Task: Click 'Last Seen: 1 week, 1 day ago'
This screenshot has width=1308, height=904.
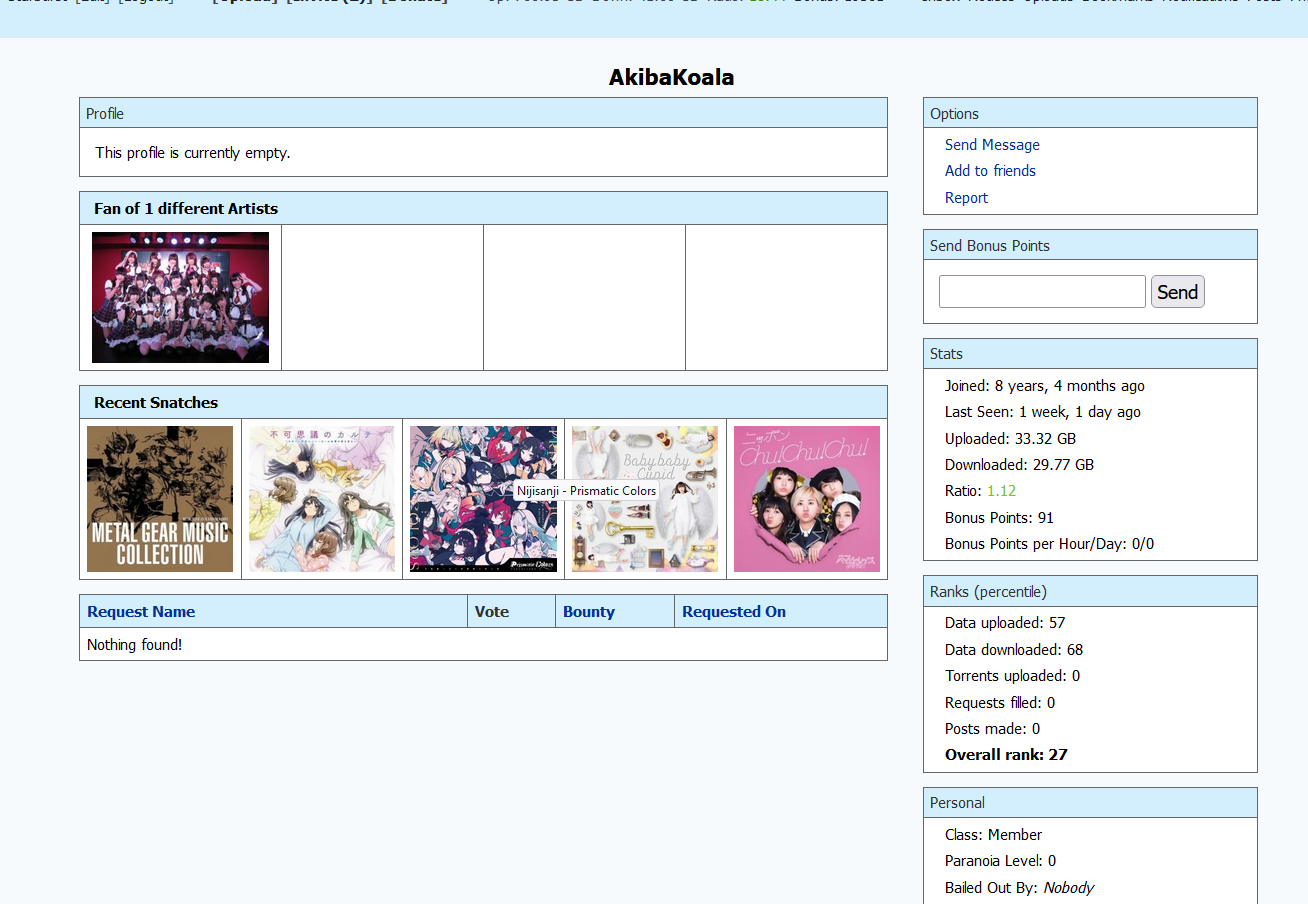Action: 1043,412
